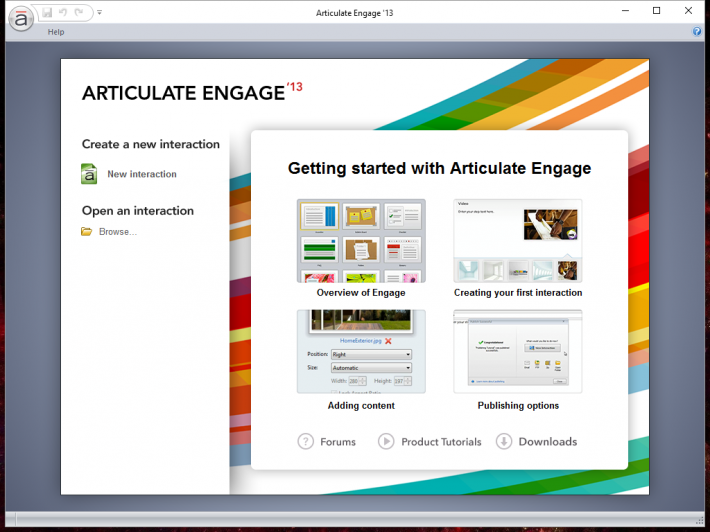The height and width of the screenshot is (532, 710).
Task: Maximize the Articulate Engage window
Action: [x=657, y=11]
